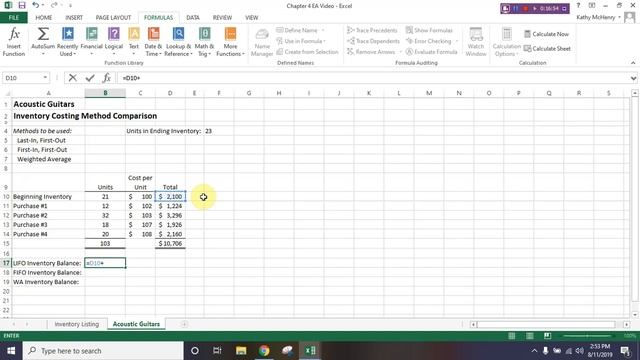Click the Insert Function button
The width and height of the screenshot is (640, 360).
(14, 42)
